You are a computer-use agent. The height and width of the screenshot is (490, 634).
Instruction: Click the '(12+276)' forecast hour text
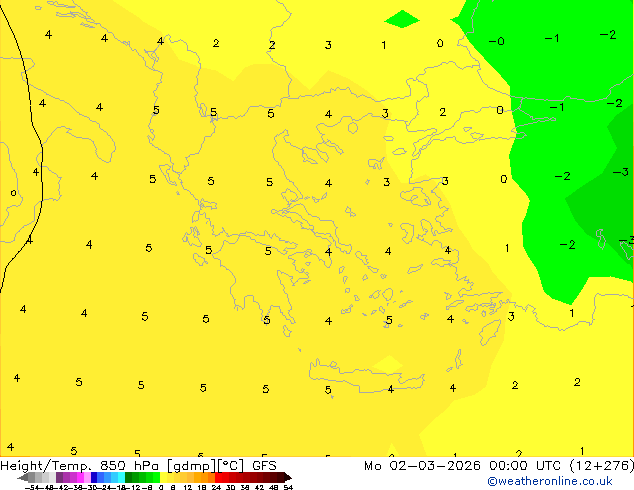(602, 465)
